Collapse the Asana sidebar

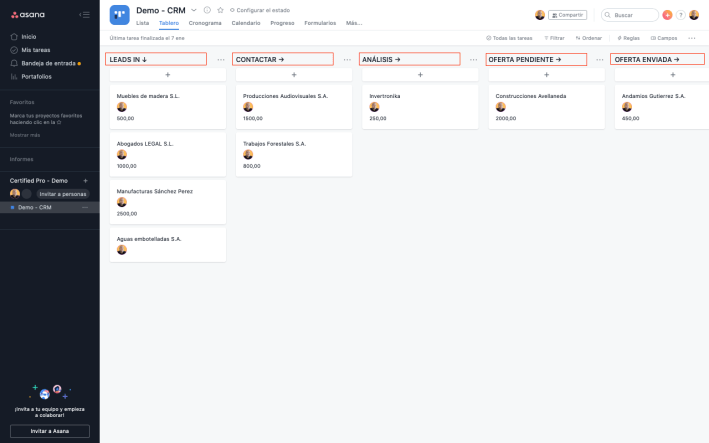(84, 15)
